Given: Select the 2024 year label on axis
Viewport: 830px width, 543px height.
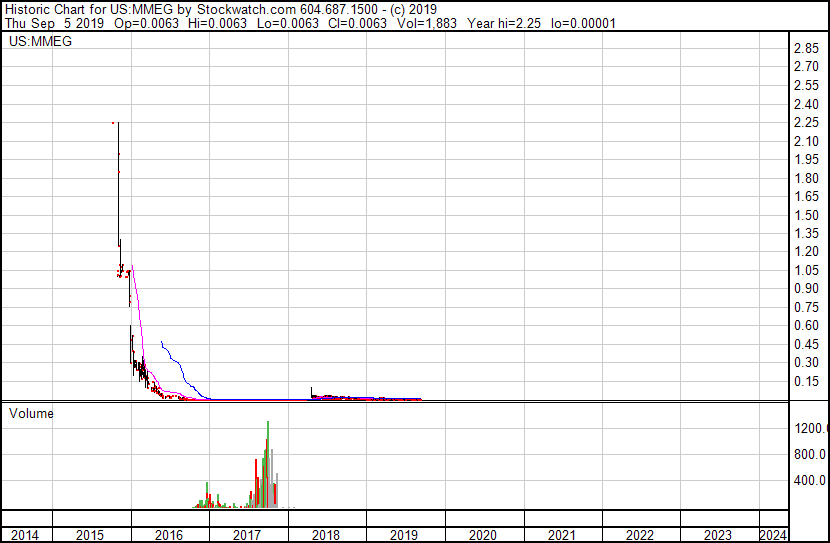Looking at the screenshot, I should coord(773,535).
